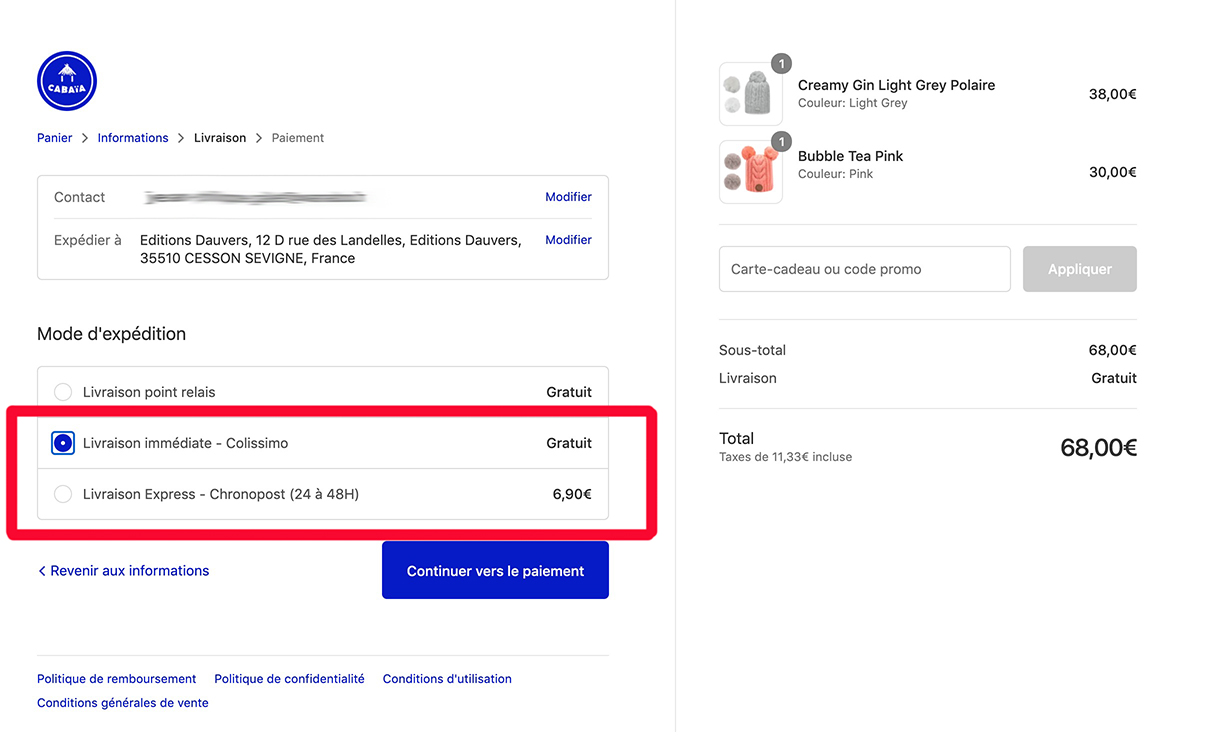This screenshot has height=742, width=1210.
Task: Click Taxes de 11,33€ incluse text
Action: 786,457
